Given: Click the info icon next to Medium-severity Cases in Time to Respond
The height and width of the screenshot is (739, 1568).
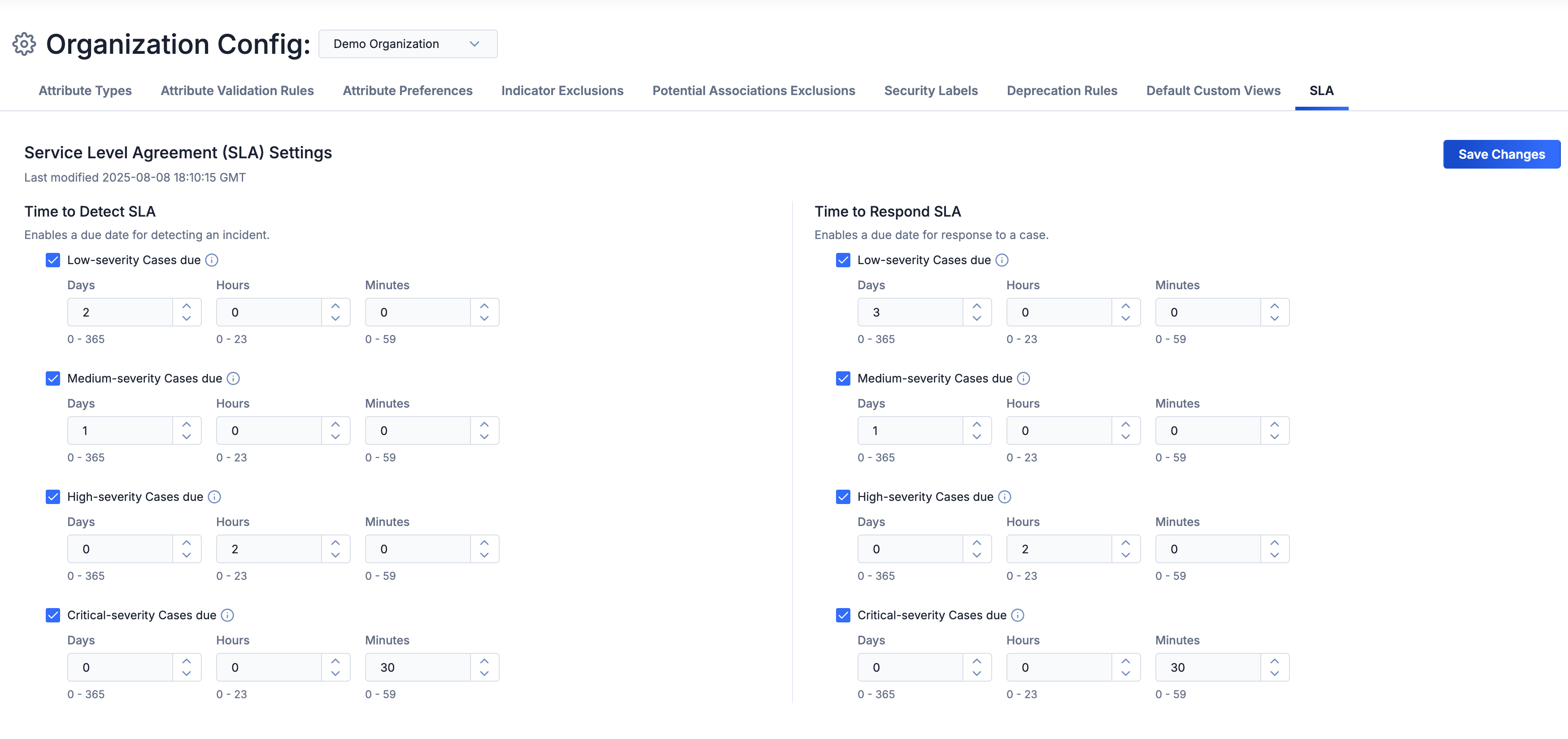Looking at the screenshot, I should [1024, 378].
